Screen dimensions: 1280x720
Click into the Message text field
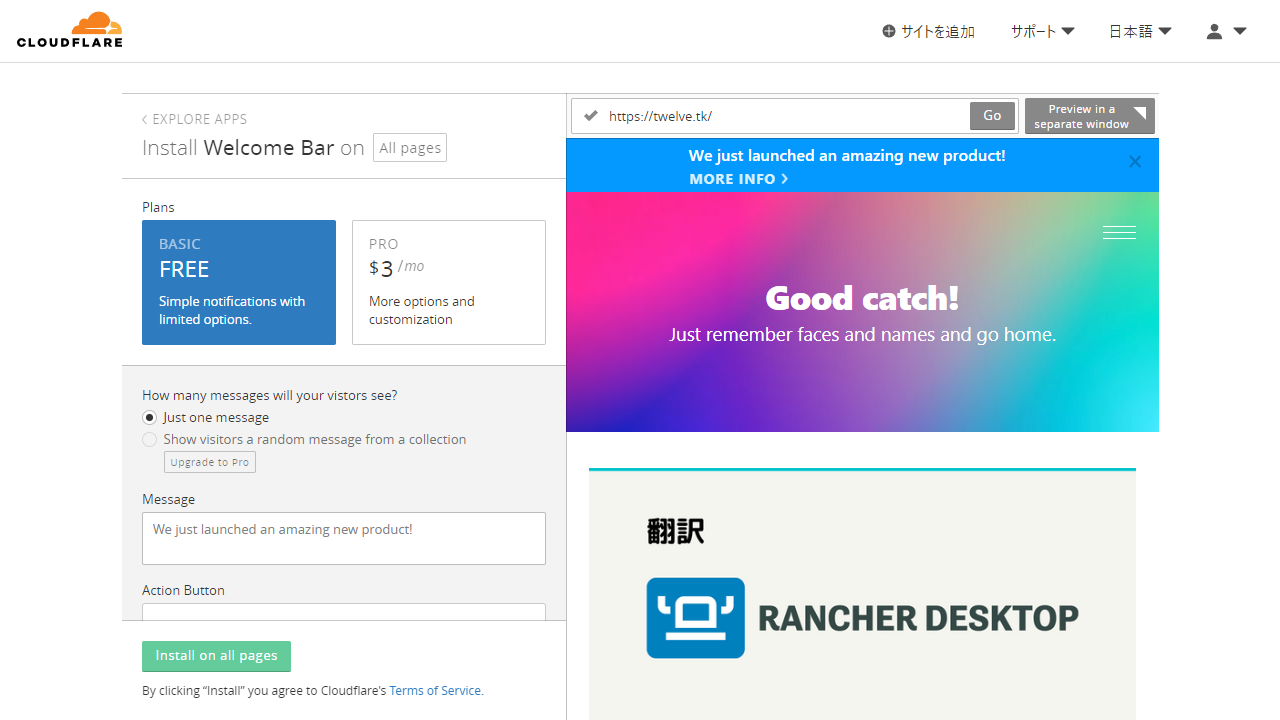[344, 538]
